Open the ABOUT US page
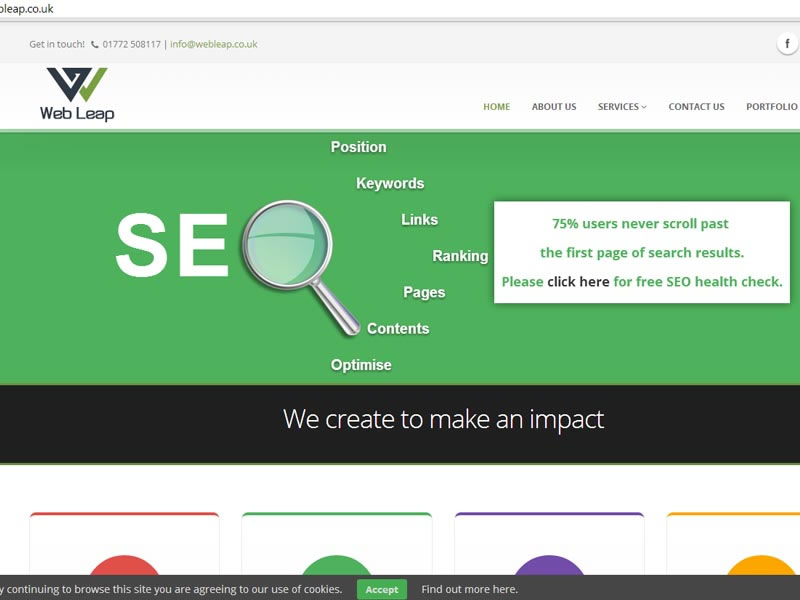This screenshot has height=600, width=800. (x=554, y=106)
